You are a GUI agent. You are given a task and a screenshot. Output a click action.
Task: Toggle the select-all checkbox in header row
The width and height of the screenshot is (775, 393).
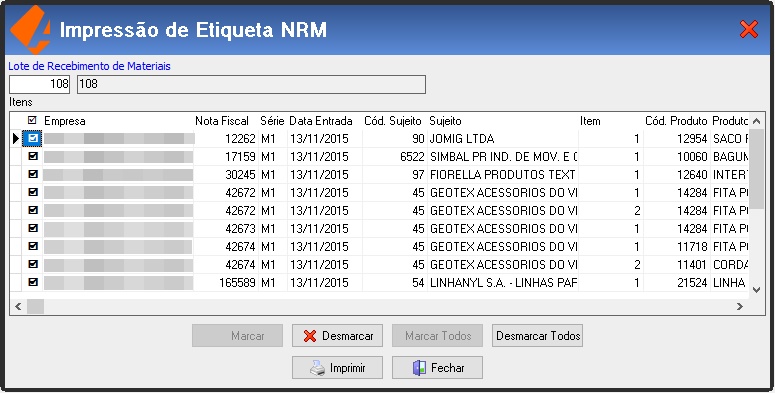[33, 120]
